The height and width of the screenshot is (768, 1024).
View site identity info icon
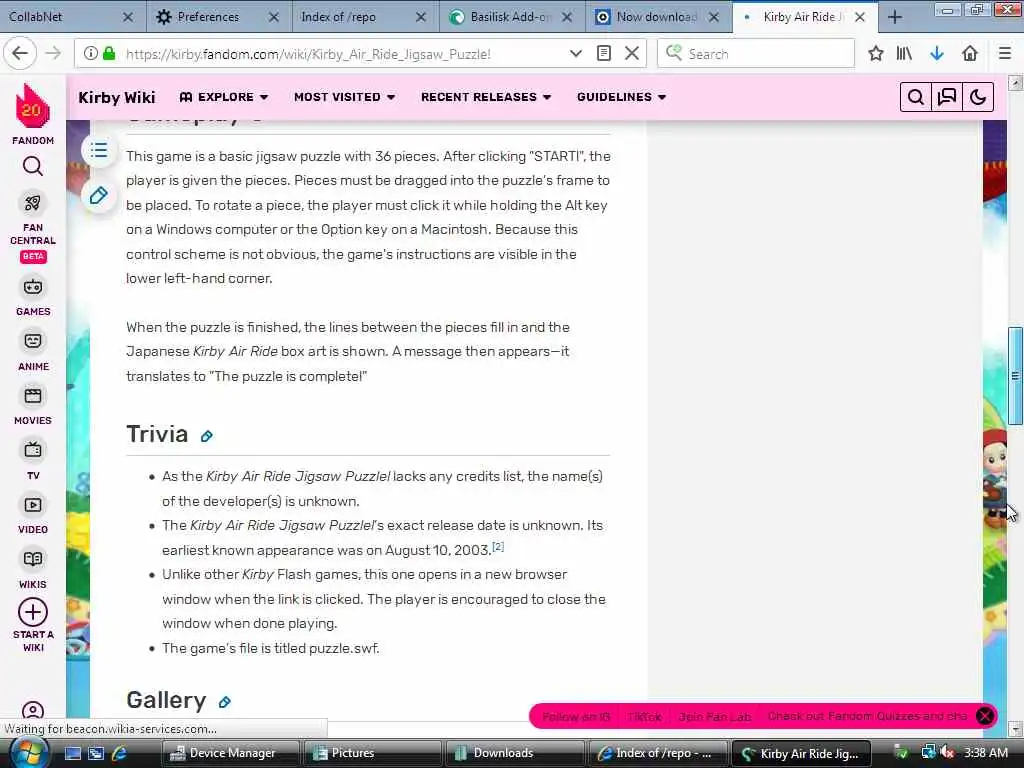pyautogui.click(x=91, y=54)
